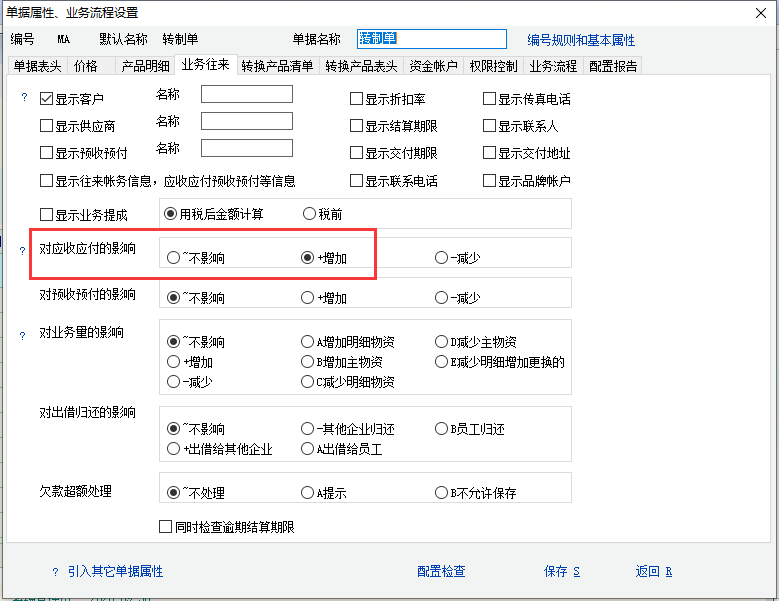The width and height of the screenshot is (779, 601).
Task: Open the 资金帐户 tab
Action: [x=434, y=66]
